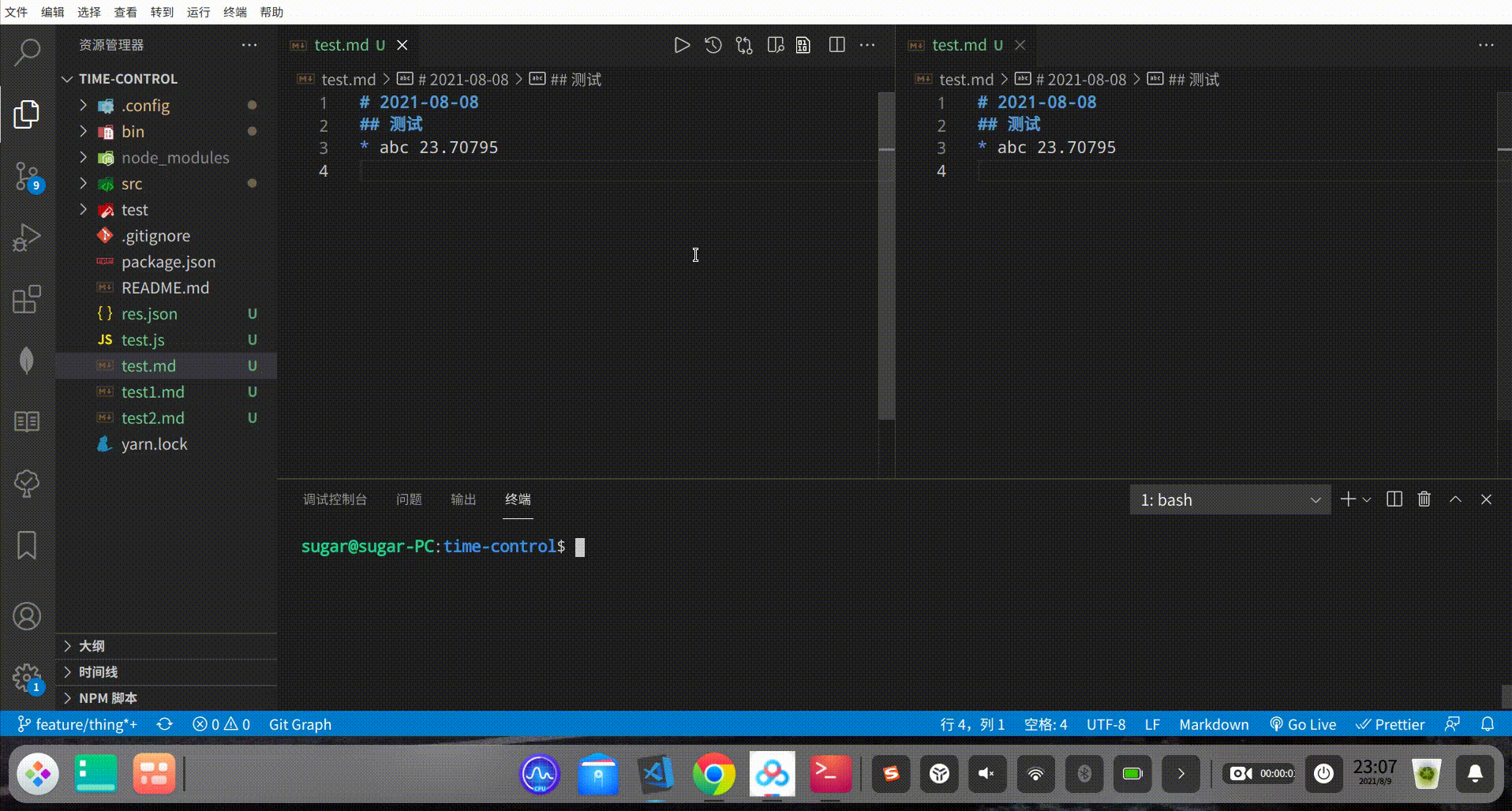Image resolution: width=1512 pixels, height=811 pixels.
Task: Open yarn.lock file
Action: click(x=167, y=443)
